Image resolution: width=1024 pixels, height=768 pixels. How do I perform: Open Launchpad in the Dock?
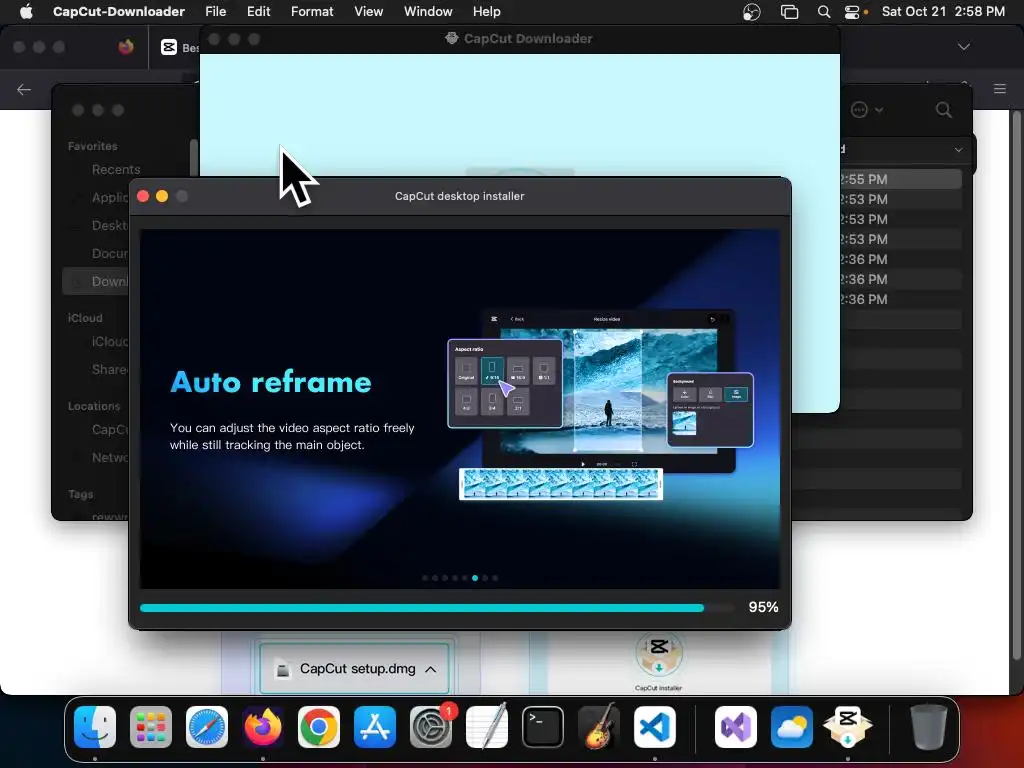(x=151, y=727)
